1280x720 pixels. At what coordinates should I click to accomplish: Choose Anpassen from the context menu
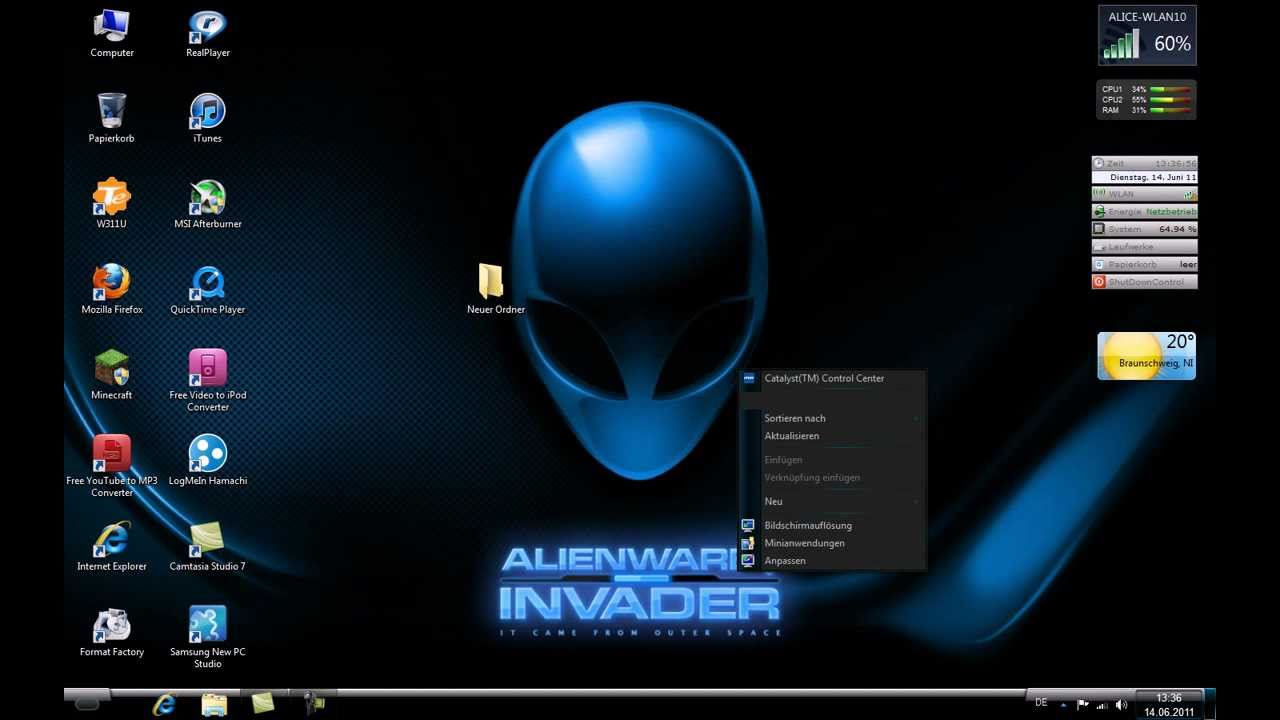833,561
